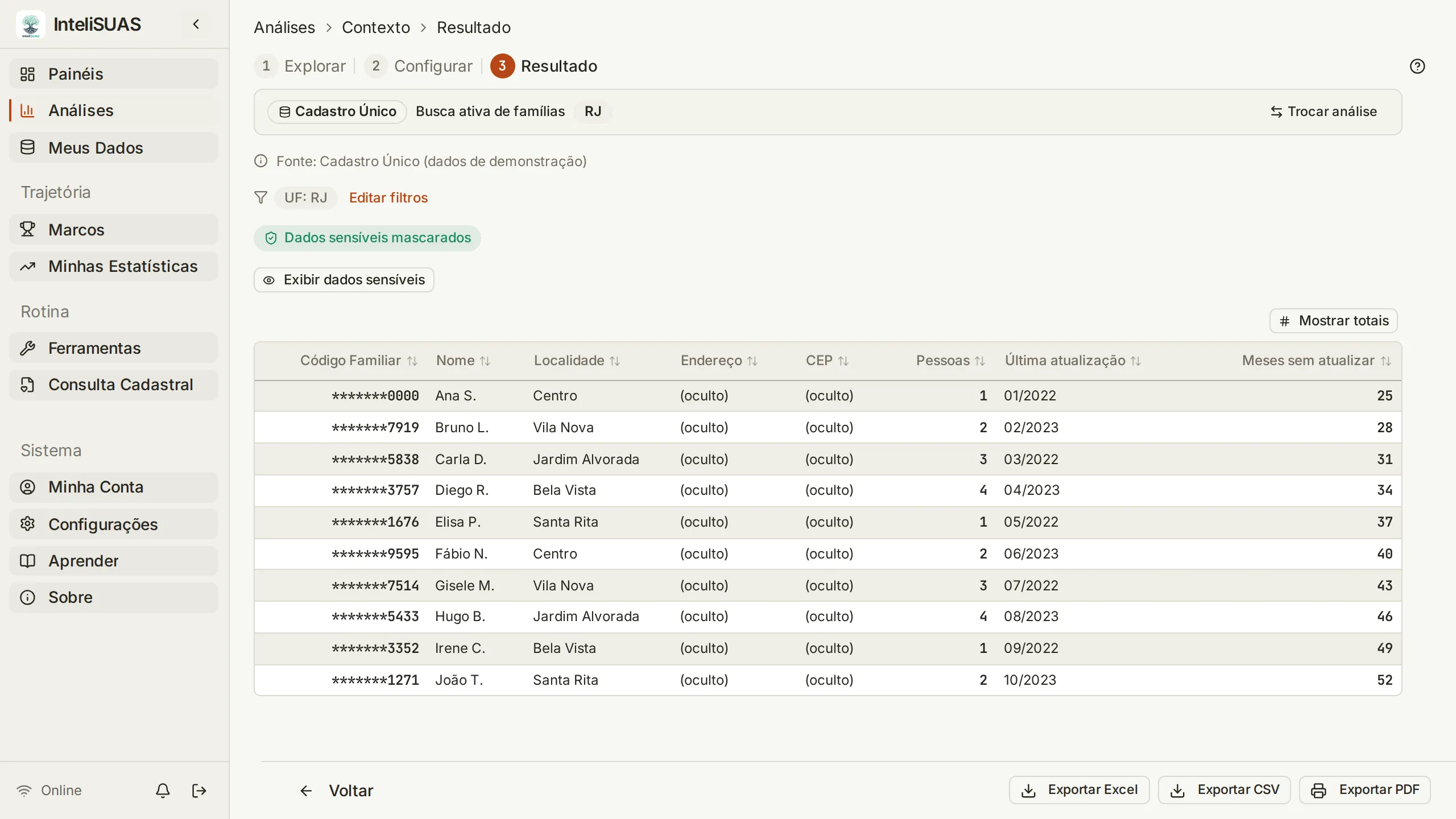Click the UF: RJ filter chip
The width and height of the screenshot is (1456, 819).
point(306,198)
